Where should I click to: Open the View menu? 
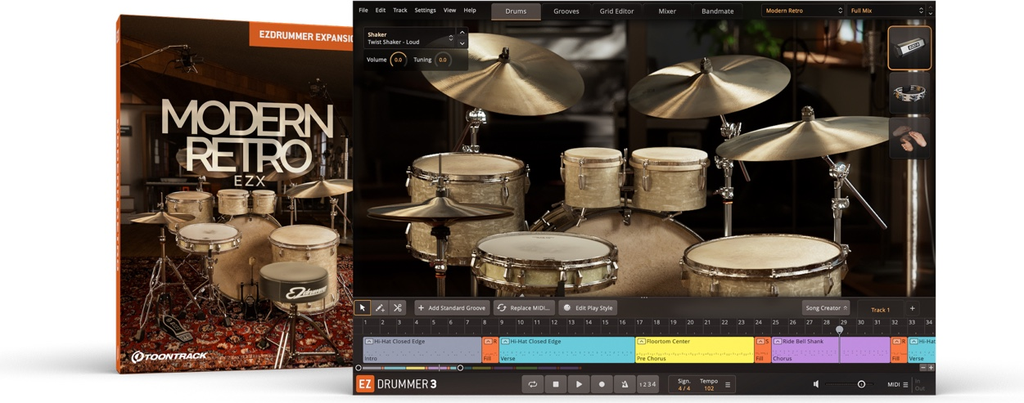(450, 10)
